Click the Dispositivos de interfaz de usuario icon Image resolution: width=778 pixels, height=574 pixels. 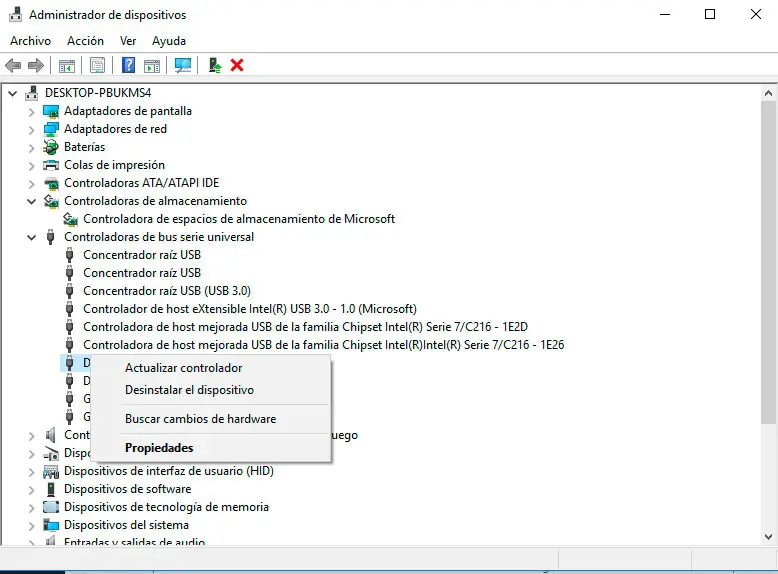[x=51, y=471]
